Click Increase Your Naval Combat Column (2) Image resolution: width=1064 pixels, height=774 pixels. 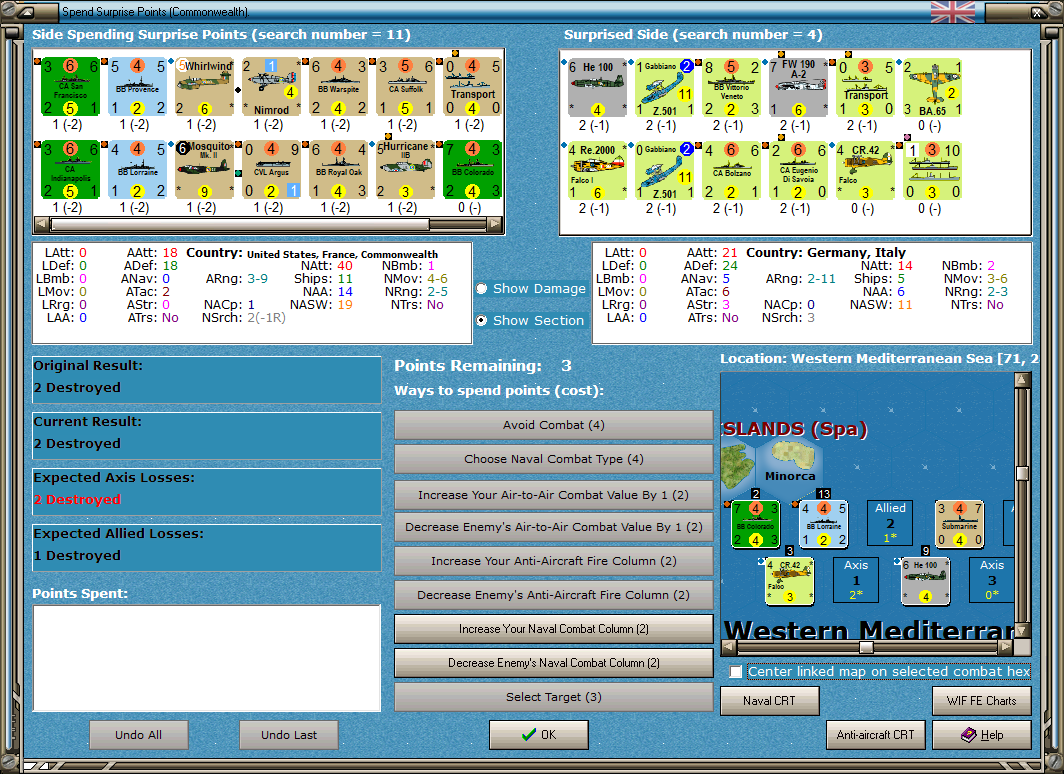(554, 629)
